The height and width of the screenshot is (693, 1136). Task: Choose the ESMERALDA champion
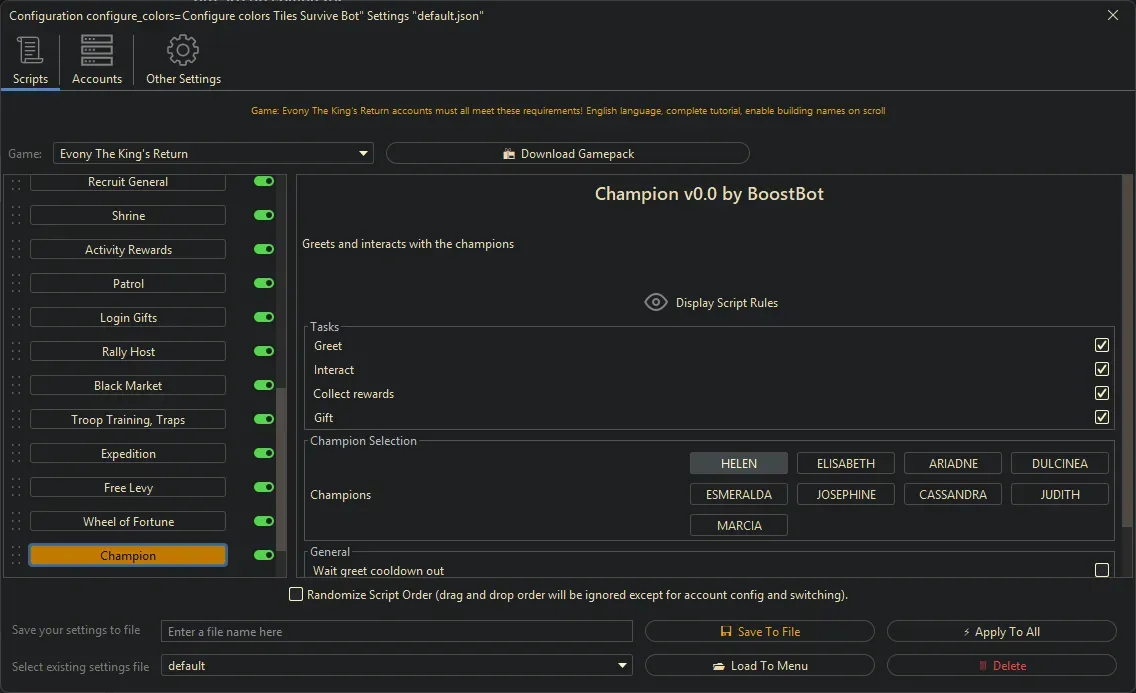click(739, 495)
